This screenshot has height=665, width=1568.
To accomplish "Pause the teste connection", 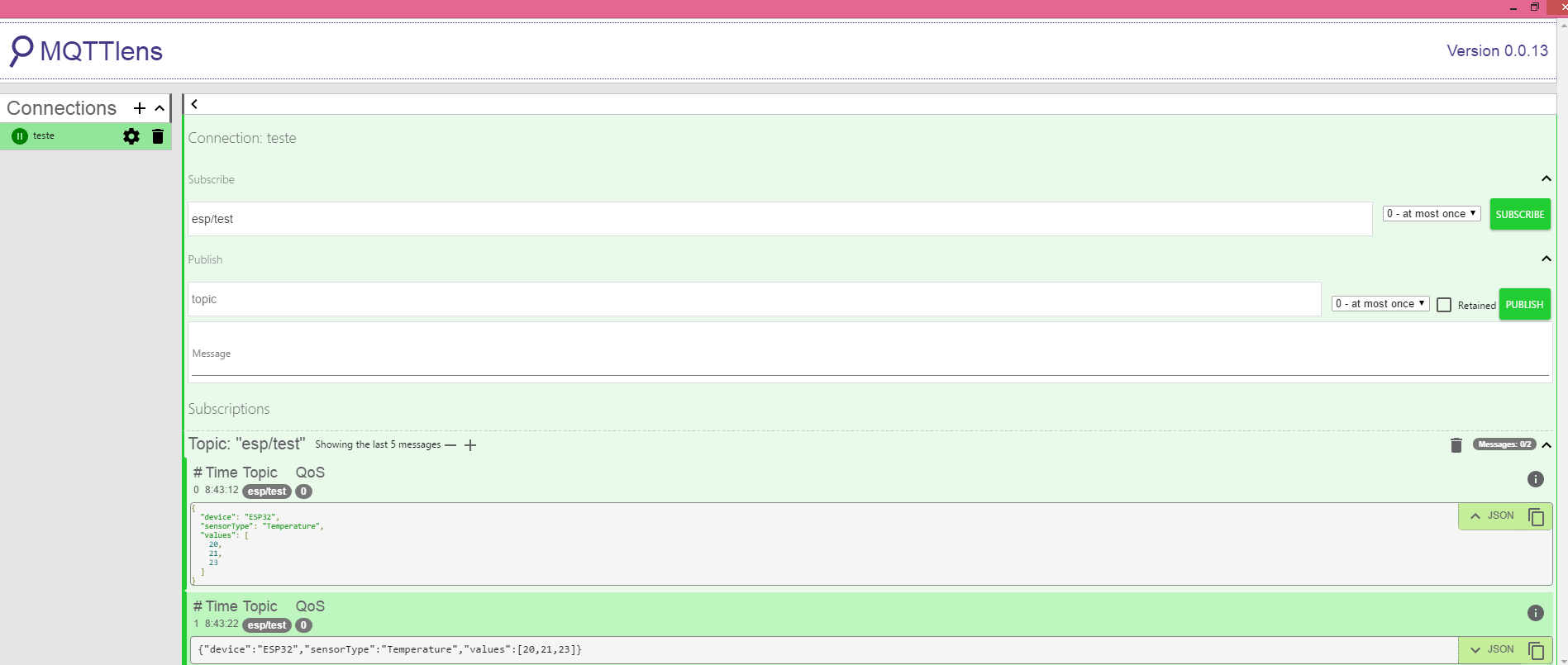I will (x=20, y=136).
